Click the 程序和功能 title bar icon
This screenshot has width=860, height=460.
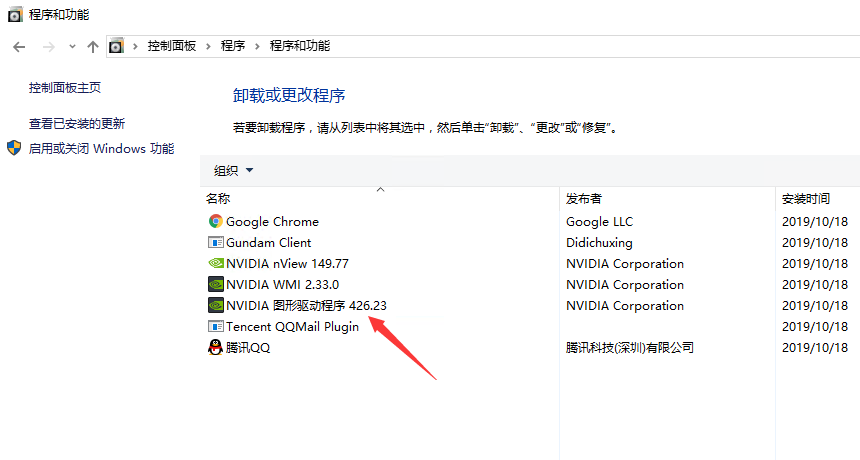[15, 14]
